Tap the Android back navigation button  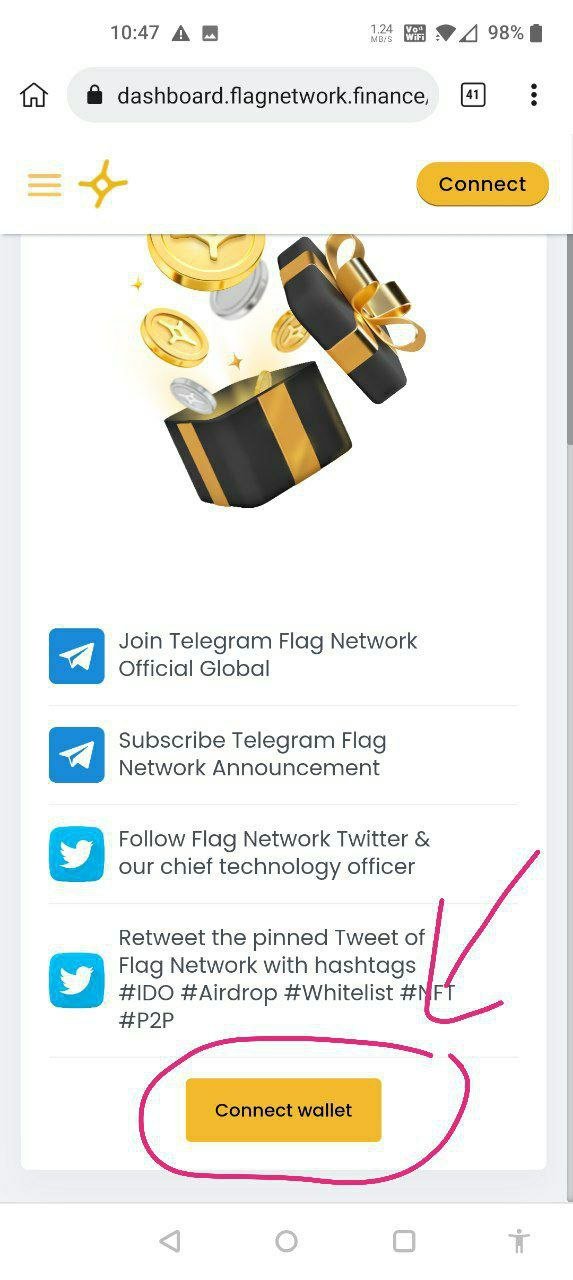[x=170, y=1241]
